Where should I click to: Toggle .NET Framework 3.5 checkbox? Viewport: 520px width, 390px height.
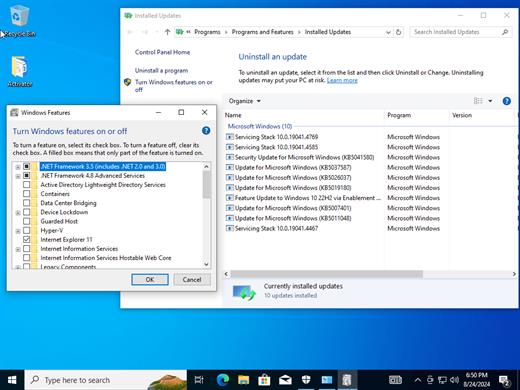[26, 166]
